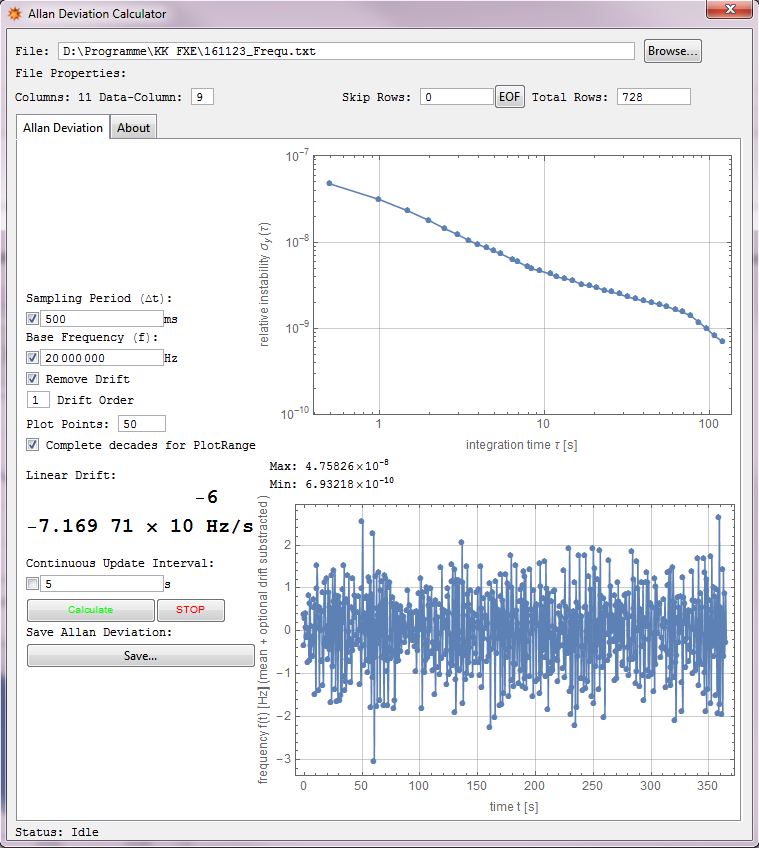Click the Plot Points field showing 50
Screen dimensions: 759x848
click(x=142, y=424)
